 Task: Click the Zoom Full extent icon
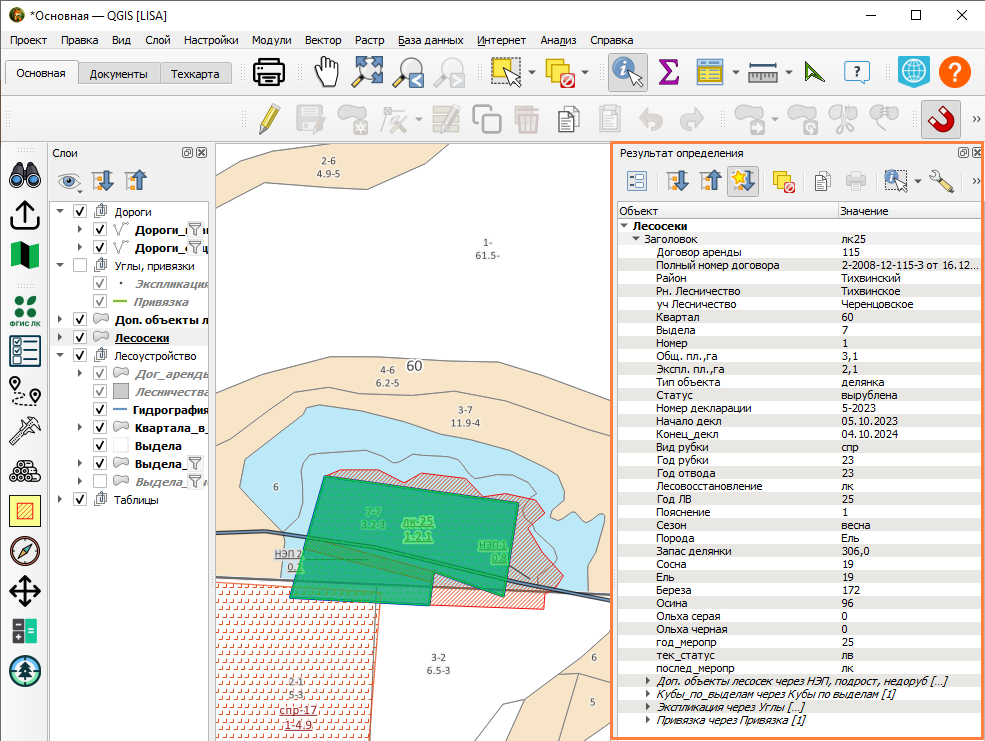[x=367, y=72]
